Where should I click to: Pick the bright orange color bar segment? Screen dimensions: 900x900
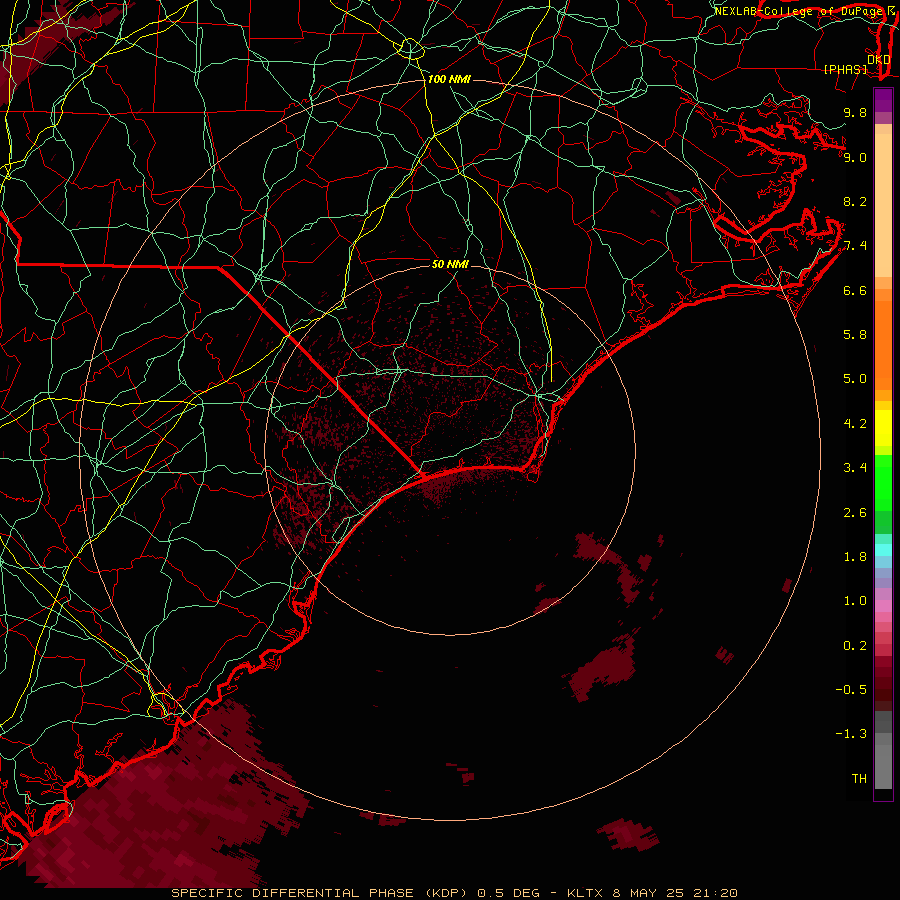pyautogui.click(x=883, y=345)
